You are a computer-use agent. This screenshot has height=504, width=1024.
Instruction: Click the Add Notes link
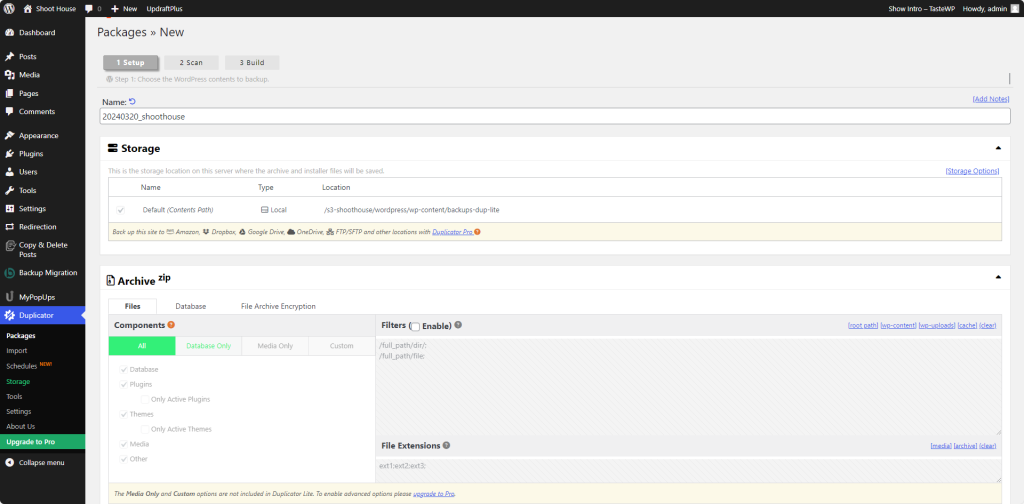pyautogui.click(x=991, y=99)
